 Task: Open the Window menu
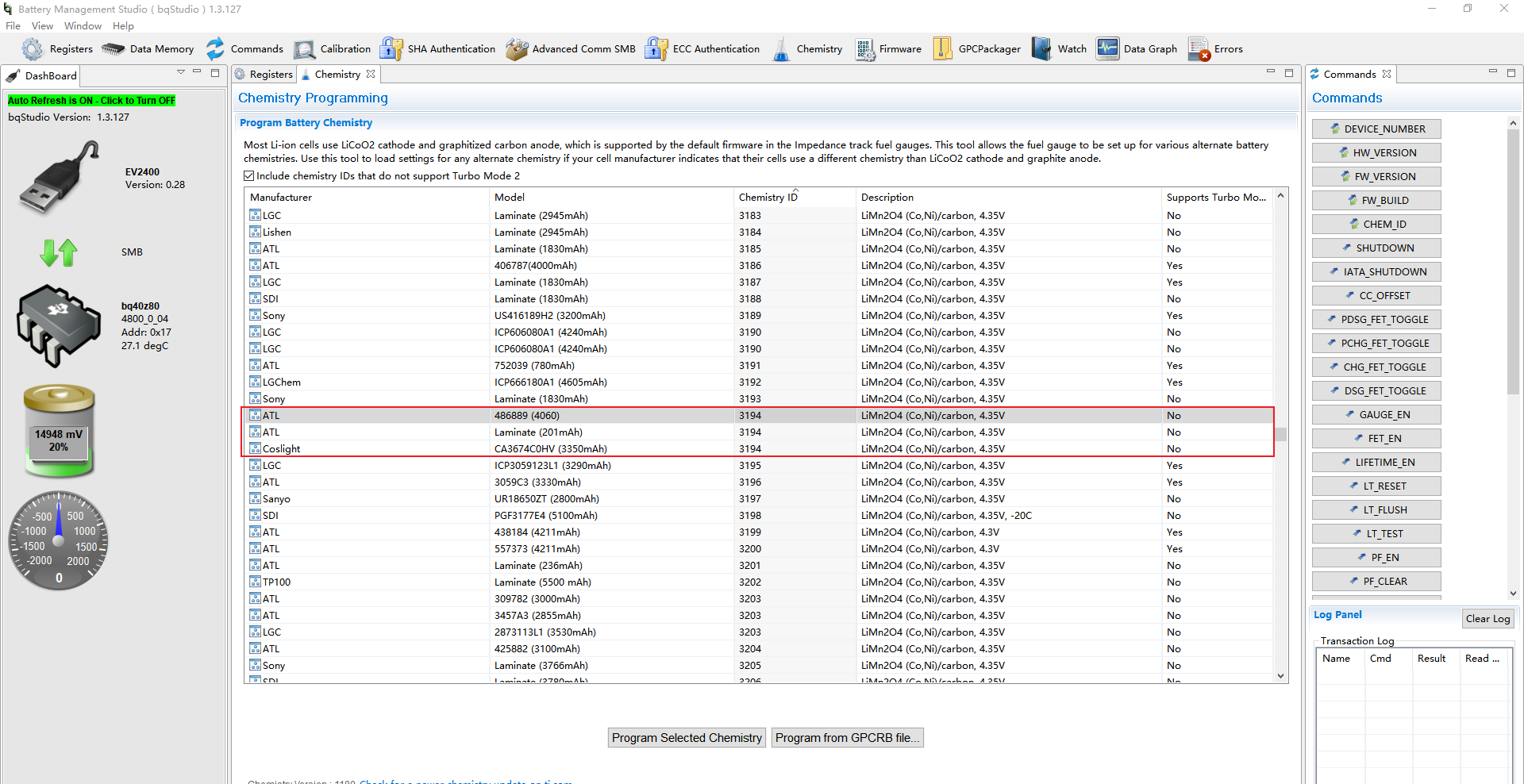tap(83, 26)
